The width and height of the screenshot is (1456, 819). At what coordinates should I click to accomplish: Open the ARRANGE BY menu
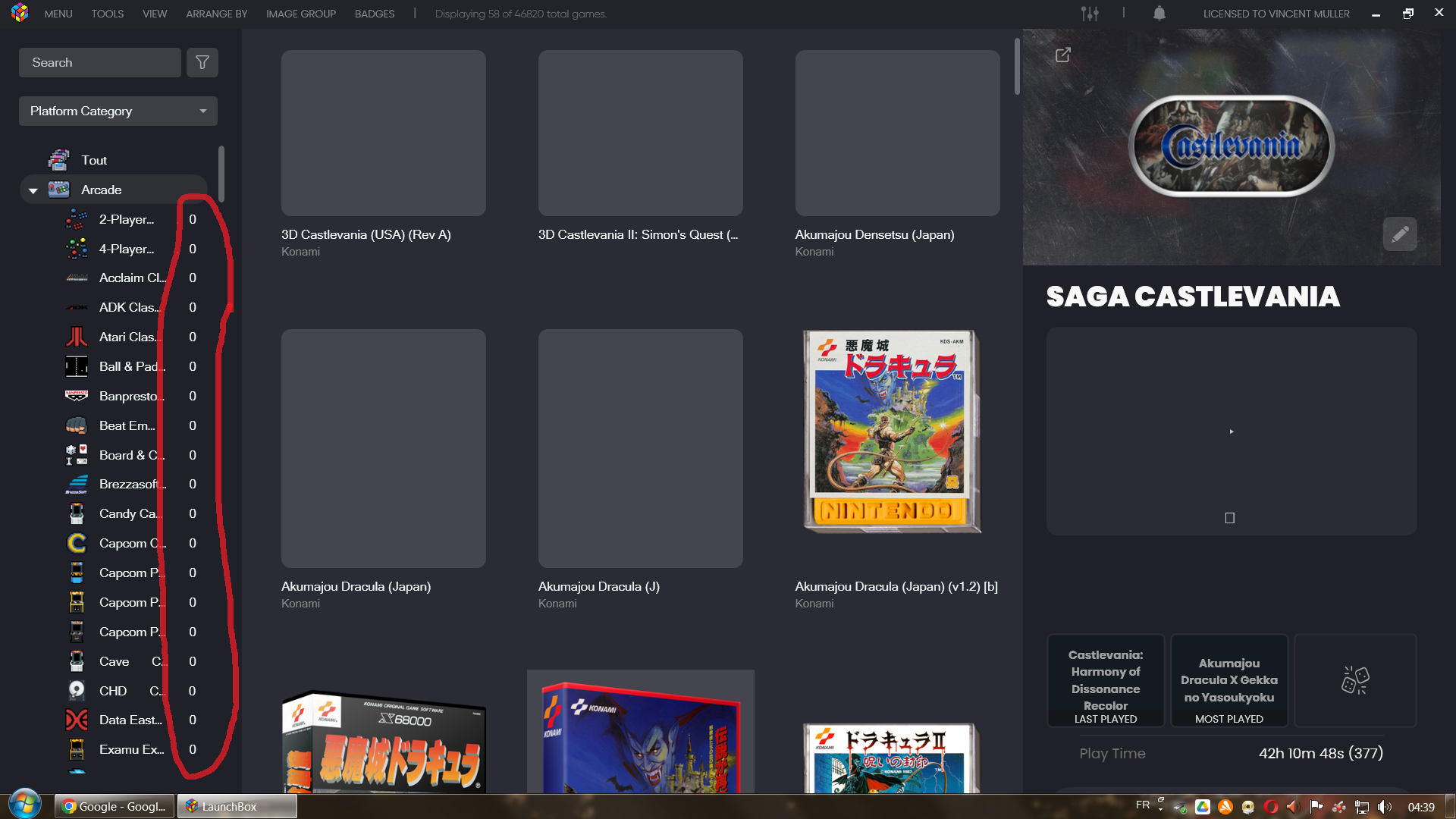coord(217,14)
